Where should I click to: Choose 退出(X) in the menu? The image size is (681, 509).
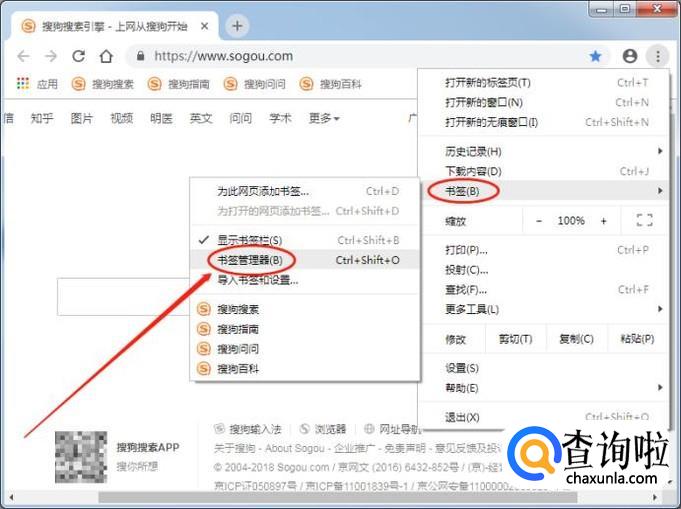[x=545, y=417]
